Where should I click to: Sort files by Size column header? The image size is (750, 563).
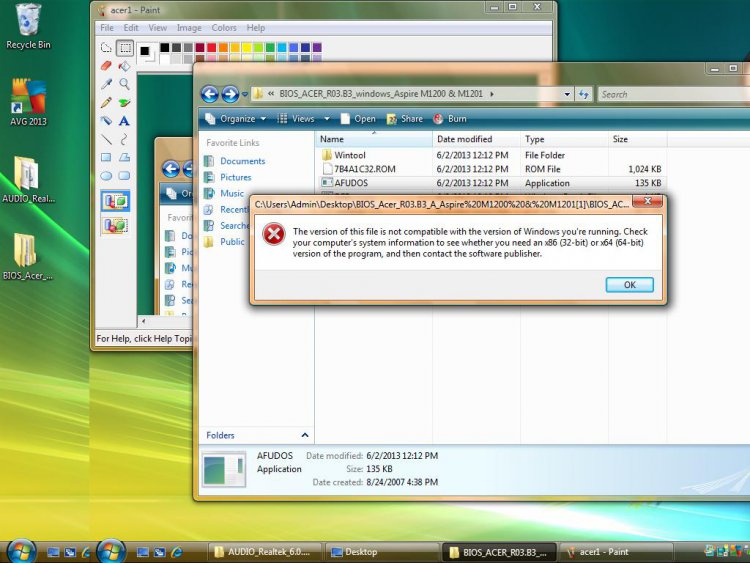(x=638, y=139)
